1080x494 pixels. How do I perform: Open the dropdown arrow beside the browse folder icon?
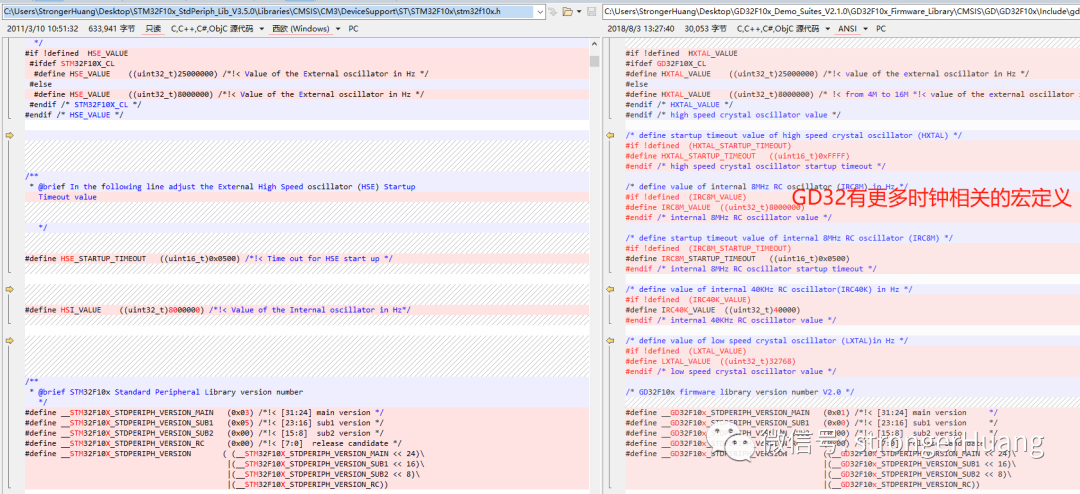[x=578, y=12]
